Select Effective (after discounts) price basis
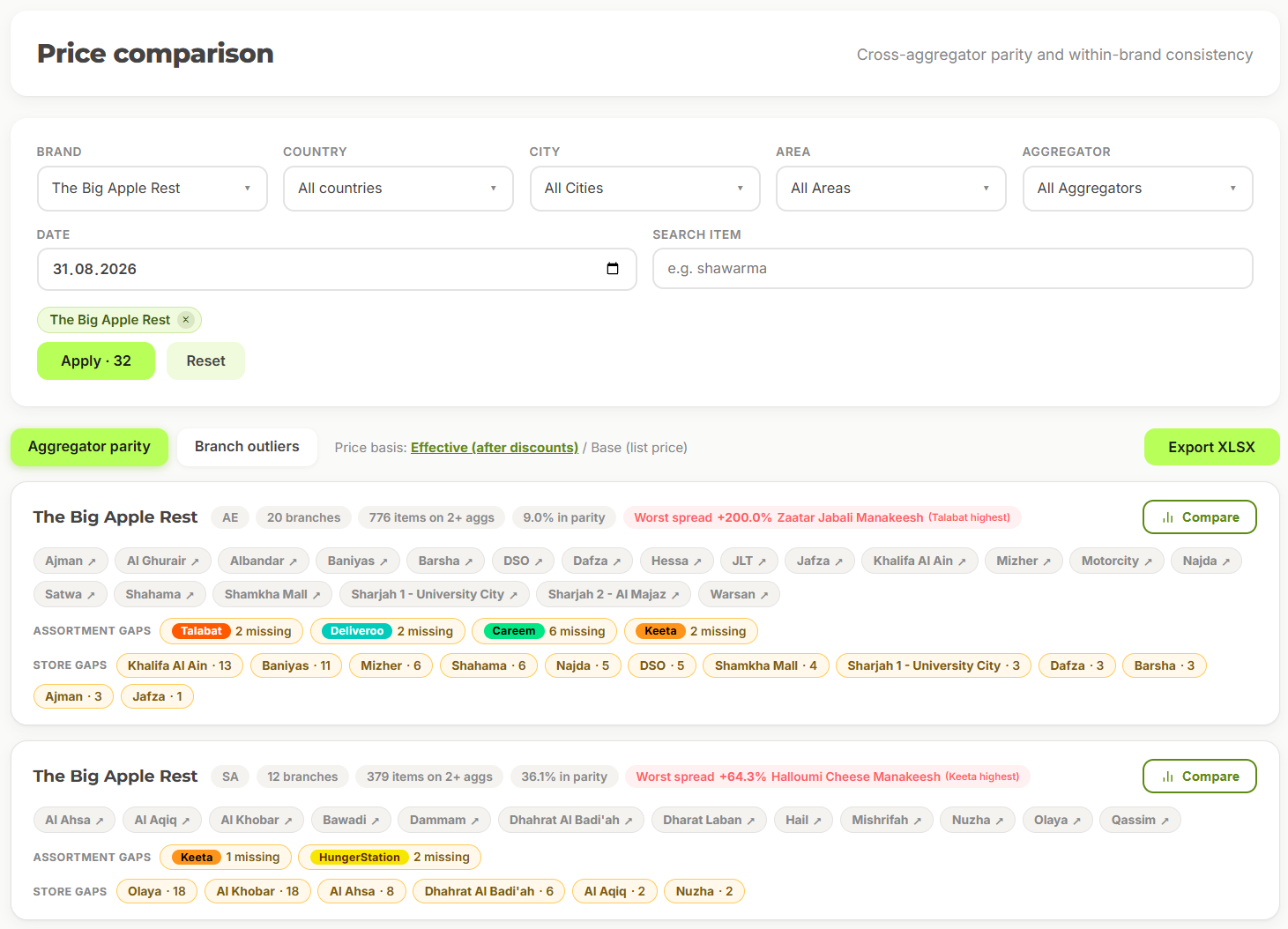Screen dimensions: 1288x929 pyautogui.click(x=495, y=448)
